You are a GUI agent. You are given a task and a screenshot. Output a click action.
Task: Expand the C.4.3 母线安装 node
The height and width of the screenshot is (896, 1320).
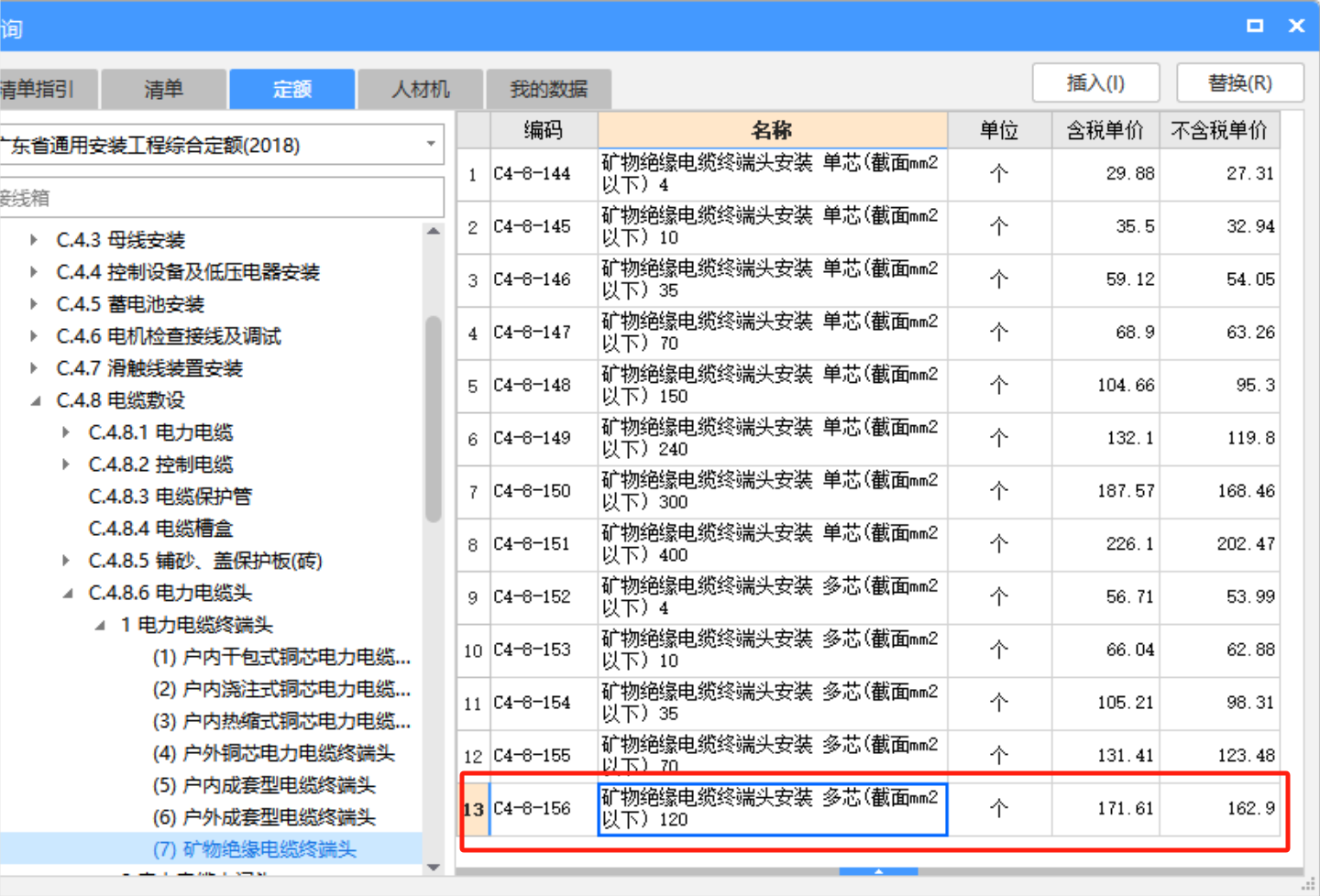click(x=34, y=240)
